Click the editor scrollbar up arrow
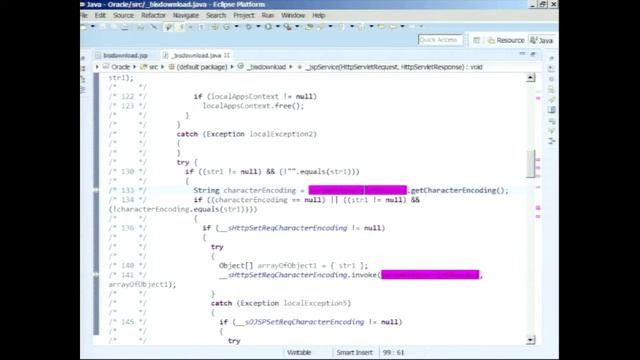This screenshot has height=360, width=640. (x=531, y=77)
